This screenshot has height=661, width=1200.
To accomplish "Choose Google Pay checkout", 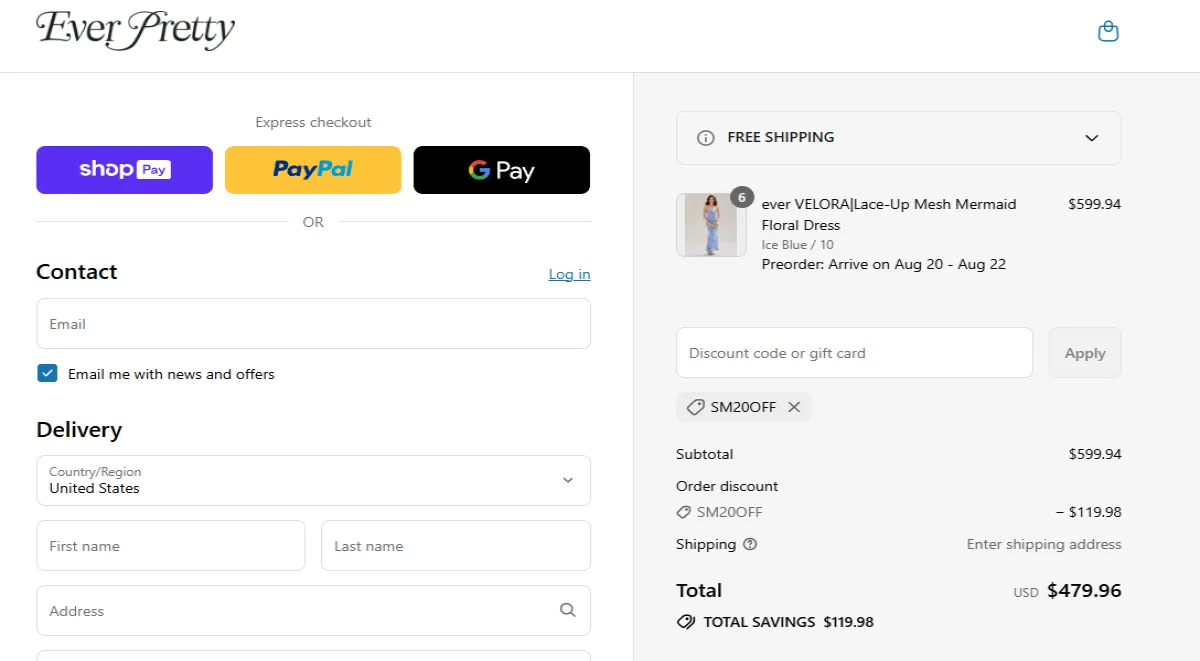I will pos(501,170).
